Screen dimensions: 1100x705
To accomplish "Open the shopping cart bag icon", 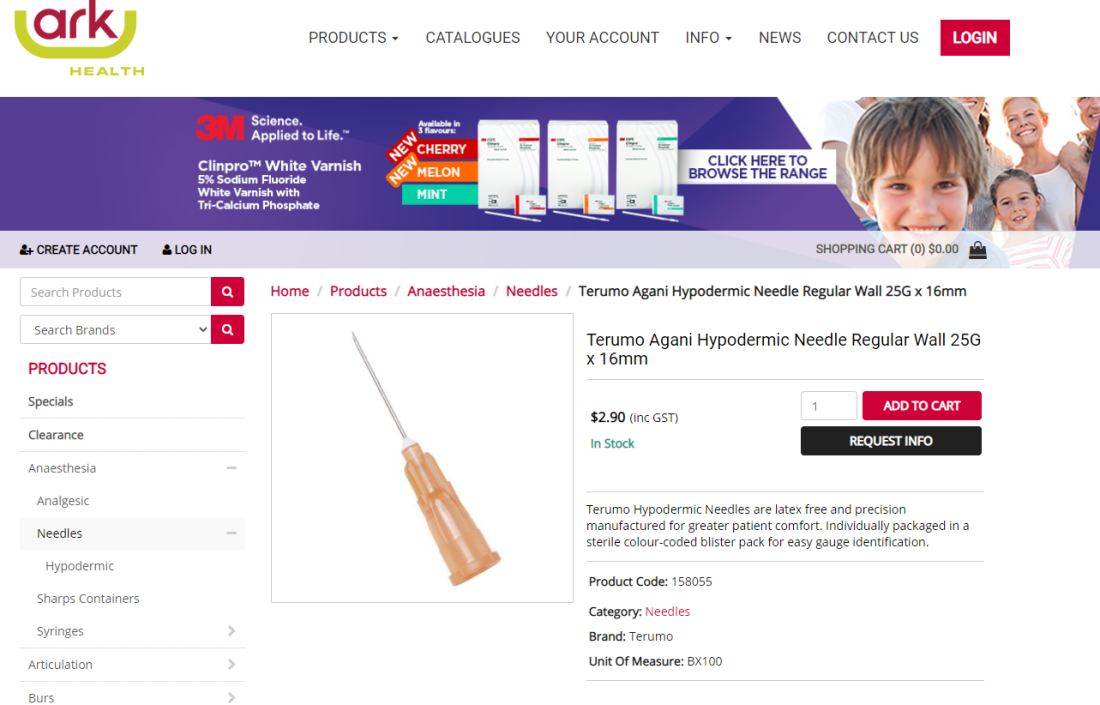I will (977, 250).
